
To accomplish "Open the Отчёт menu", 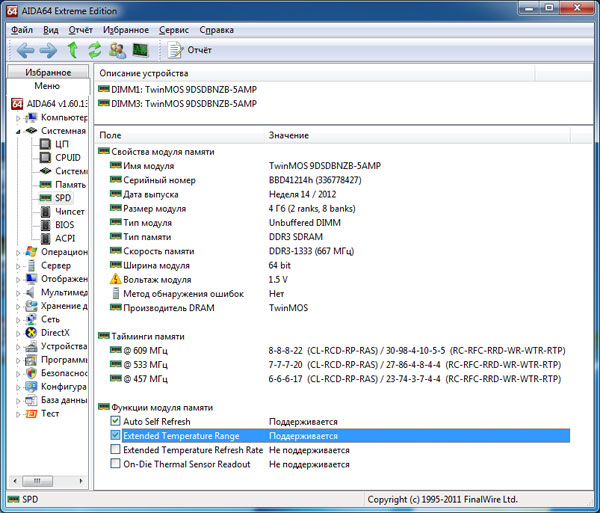I will click(80, 30).
